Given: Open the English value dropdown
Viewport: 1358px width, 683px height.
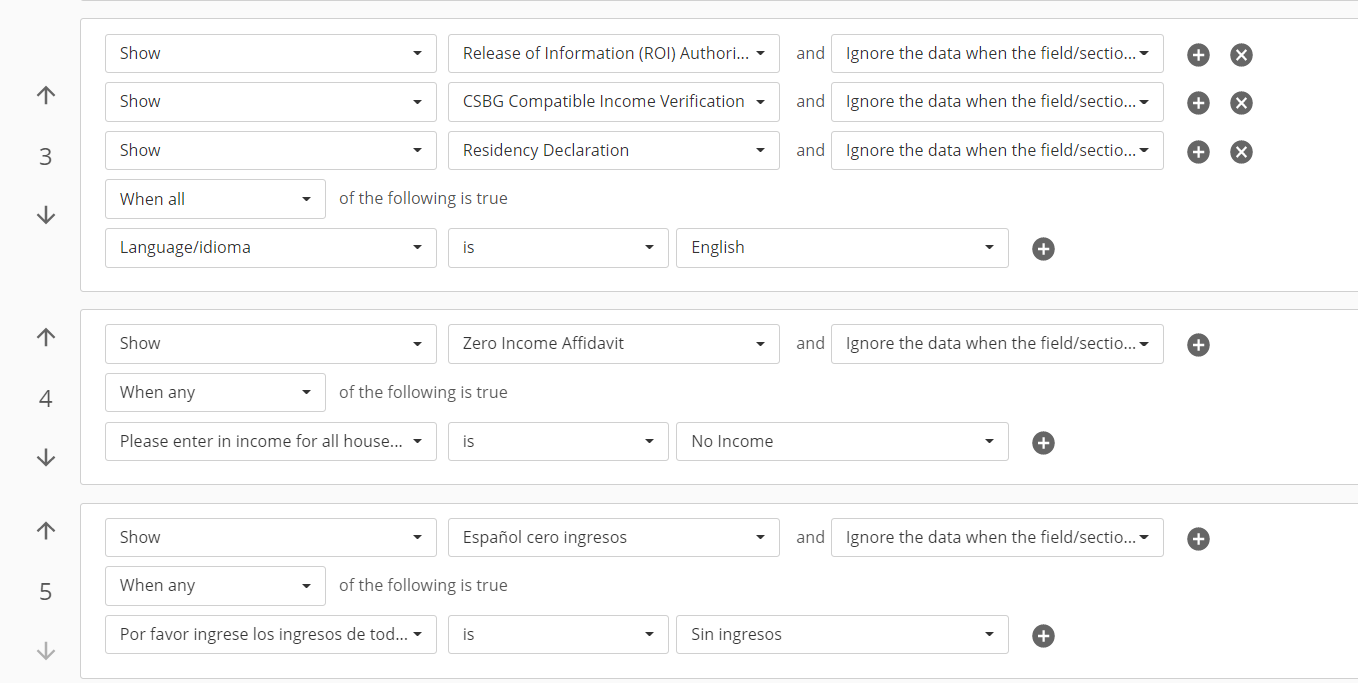Looking at the screenshot, I should [x=842, y=248].
